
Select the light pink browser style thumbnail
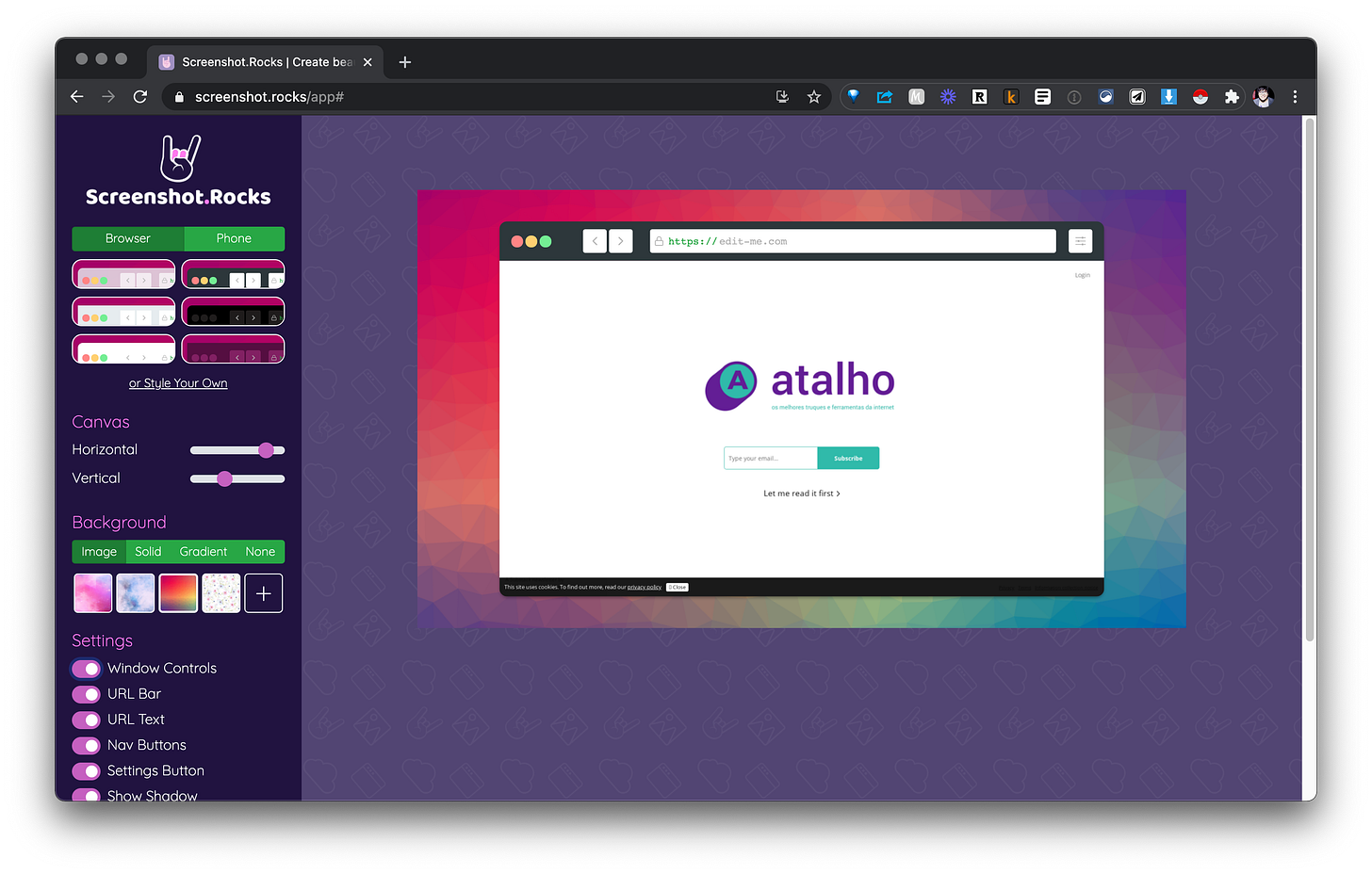click(x=123, y=274)
